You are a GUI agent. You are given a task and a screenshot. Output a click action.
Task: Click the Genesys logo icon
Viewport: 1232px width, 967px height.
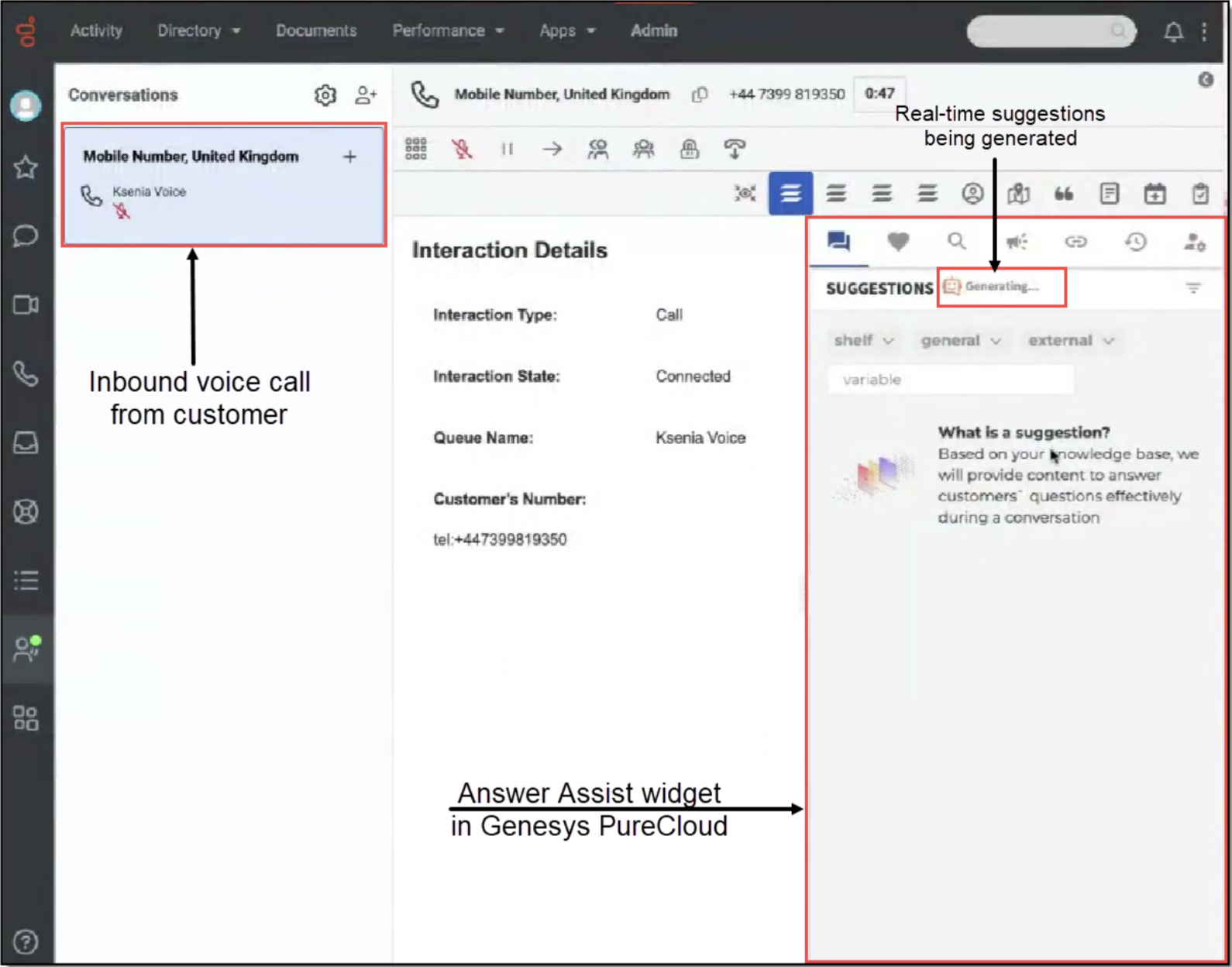(x=26, y=32)
